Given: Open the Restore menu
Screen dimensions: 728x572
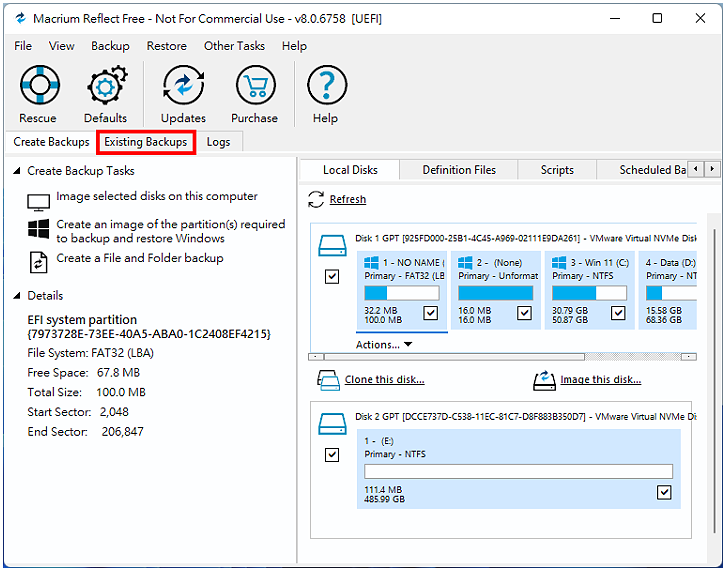Looking at the screenshot, I should click(x=167, y=46).
